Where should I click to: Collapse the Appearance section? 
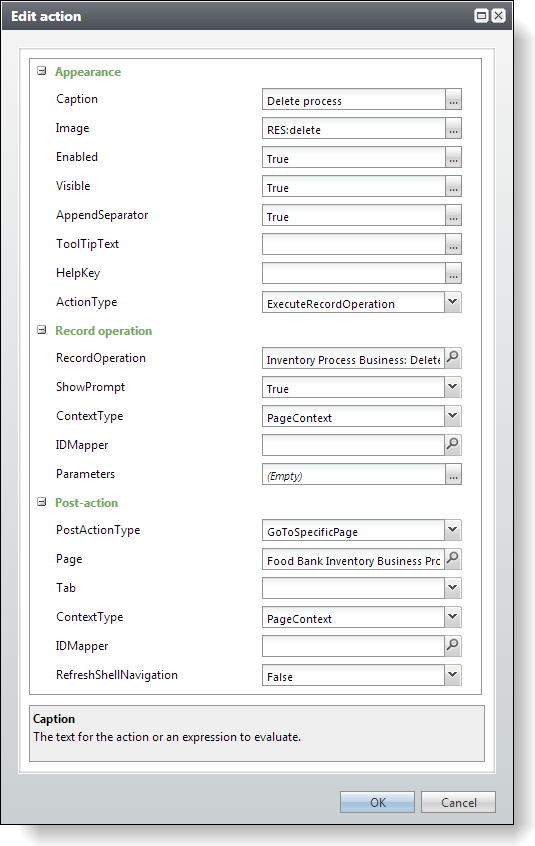[x=42, y=71]
